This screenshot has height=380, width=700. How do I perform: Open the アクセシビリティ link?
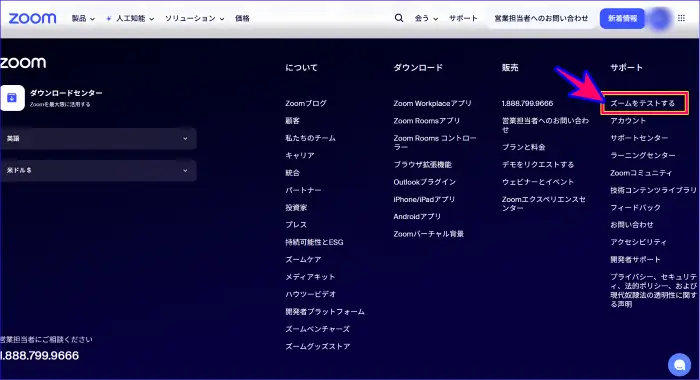pyautogui.click(x=638, y=242)
